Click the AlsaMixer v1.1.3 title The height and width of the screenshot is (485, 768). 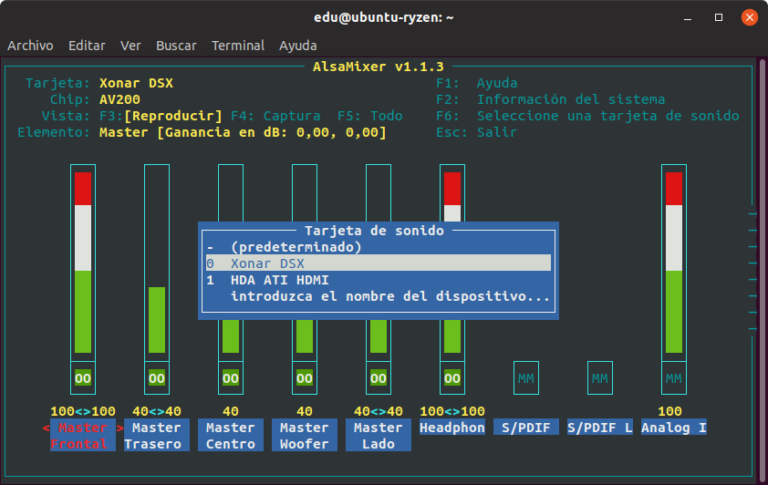click(378, 67)
